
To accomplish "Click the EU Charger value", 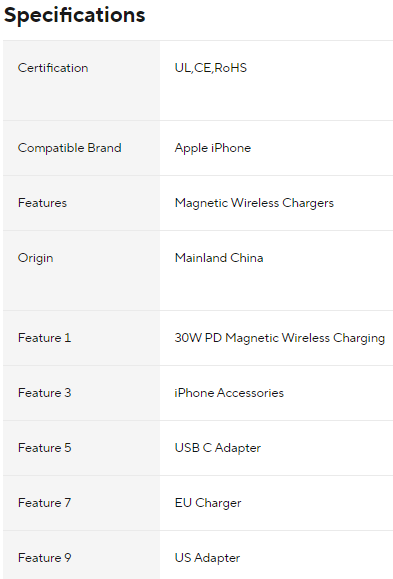I will point(208,503).
